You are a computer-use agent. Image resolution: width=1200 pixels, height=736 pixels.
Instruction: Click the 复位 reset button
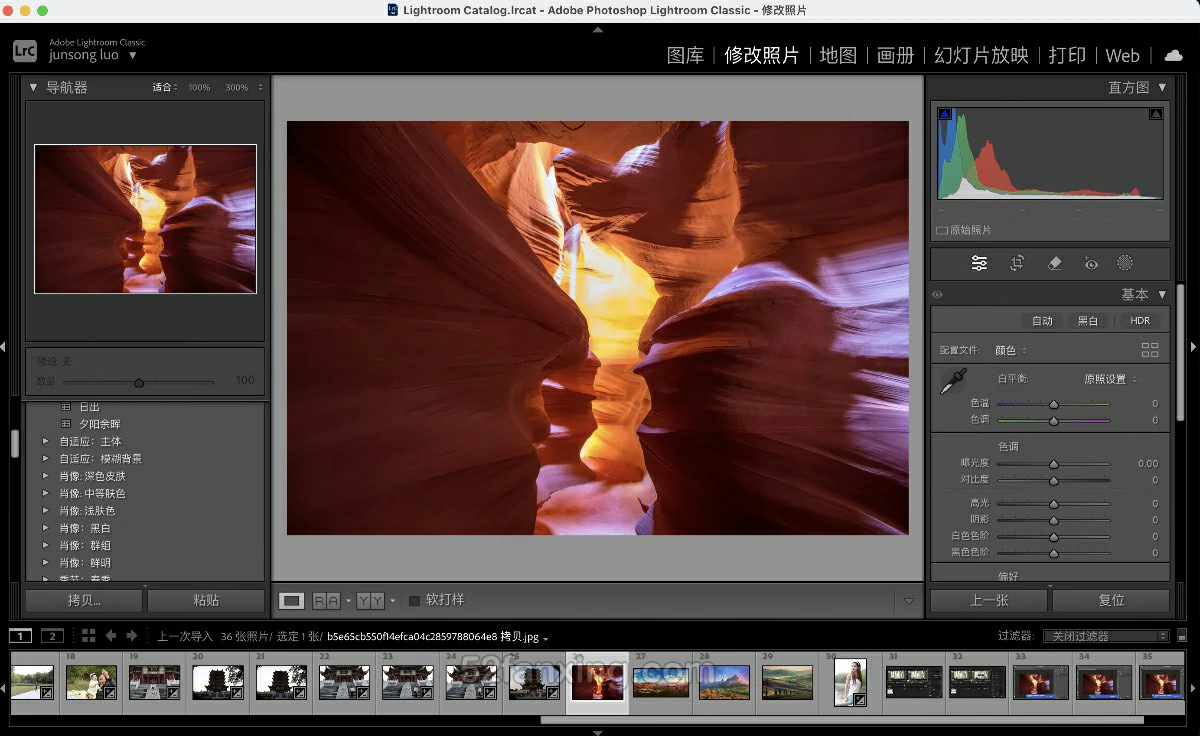click(1111, 600)
